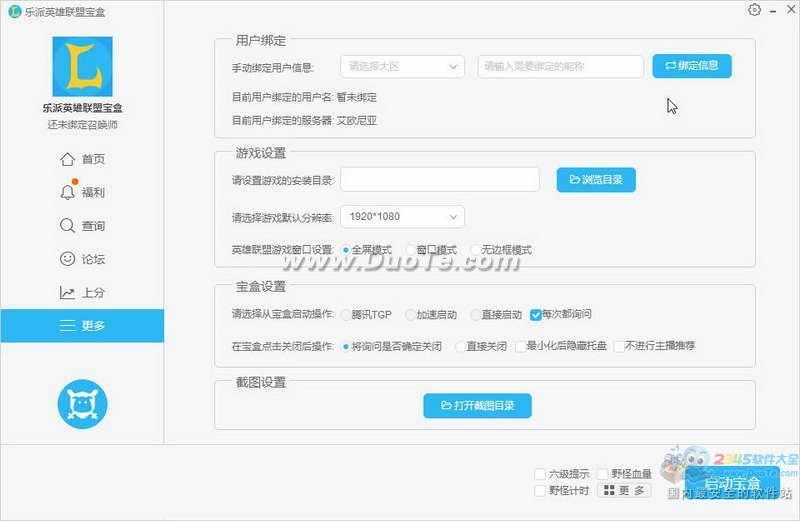Open the 1920*1080 resolution dropdown
This screenshot has width=800, height=521.
(x=402, y=216)
